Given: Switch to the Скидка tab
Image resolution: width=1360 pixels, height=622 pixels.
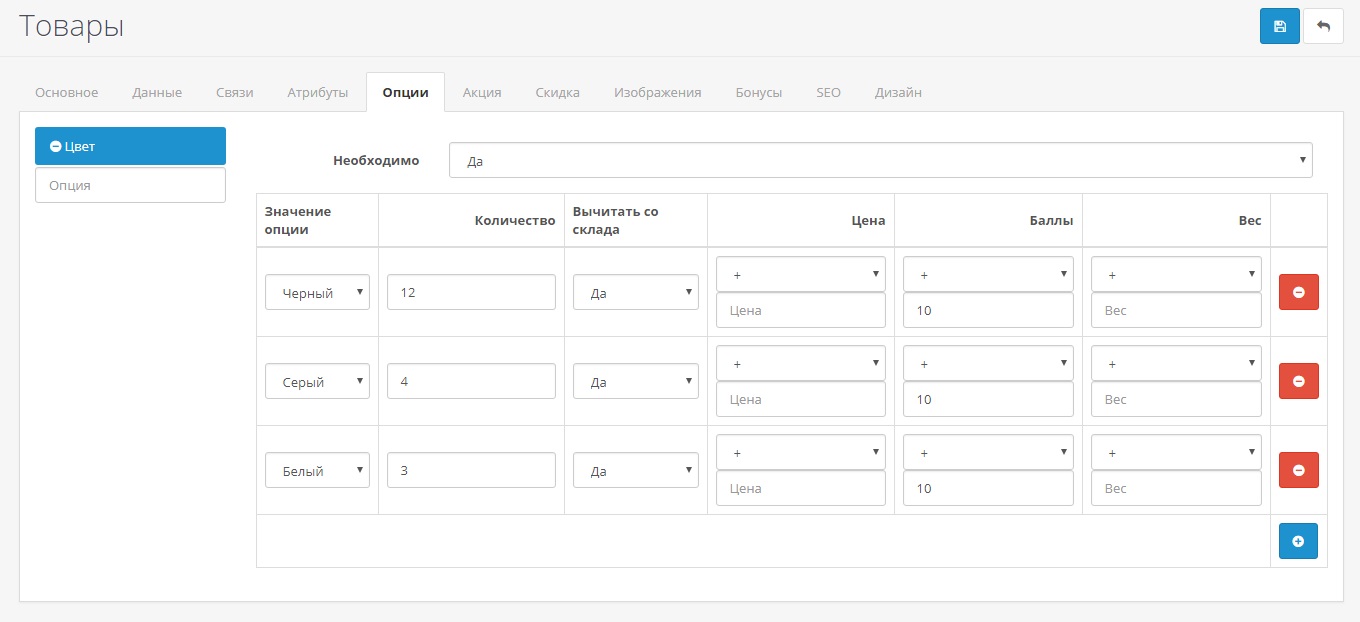Looking at the screenshot, I should point(557,92).
